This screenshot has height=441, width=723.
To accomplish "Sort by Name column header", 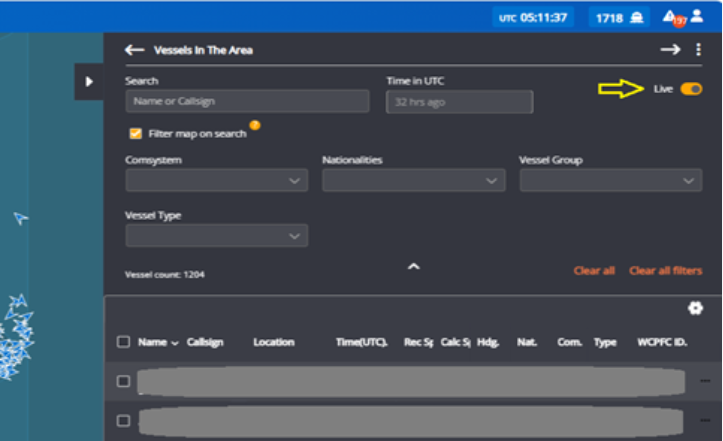I will (158, 342).
